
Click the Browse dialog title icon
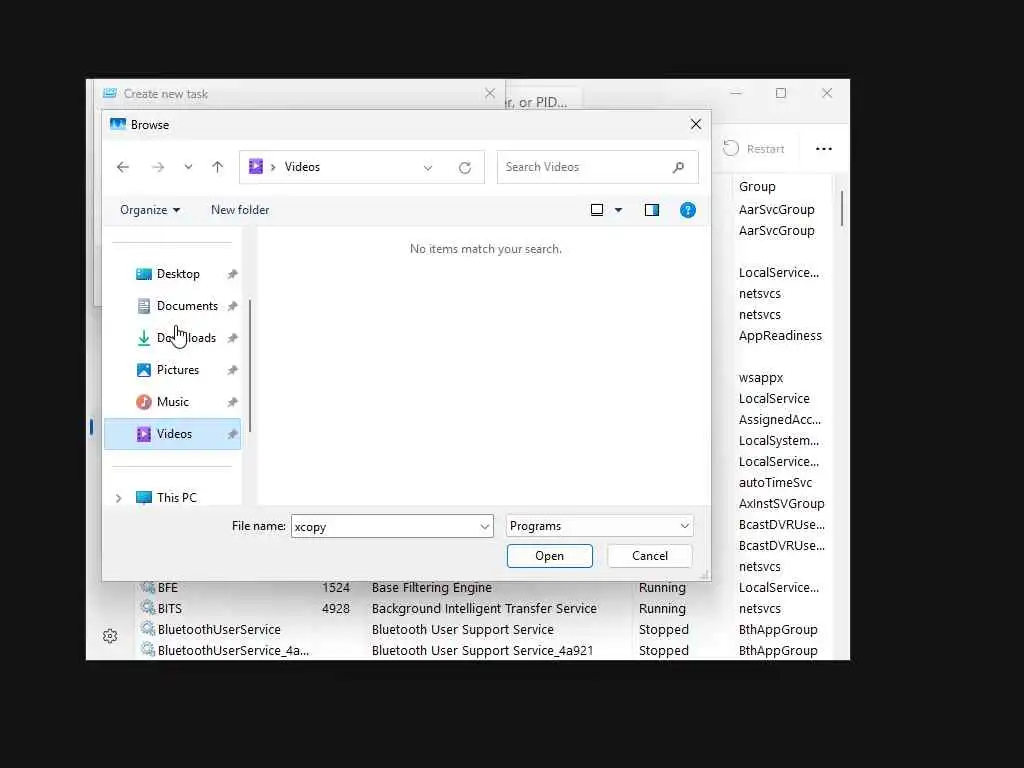(x=118, y=124)
